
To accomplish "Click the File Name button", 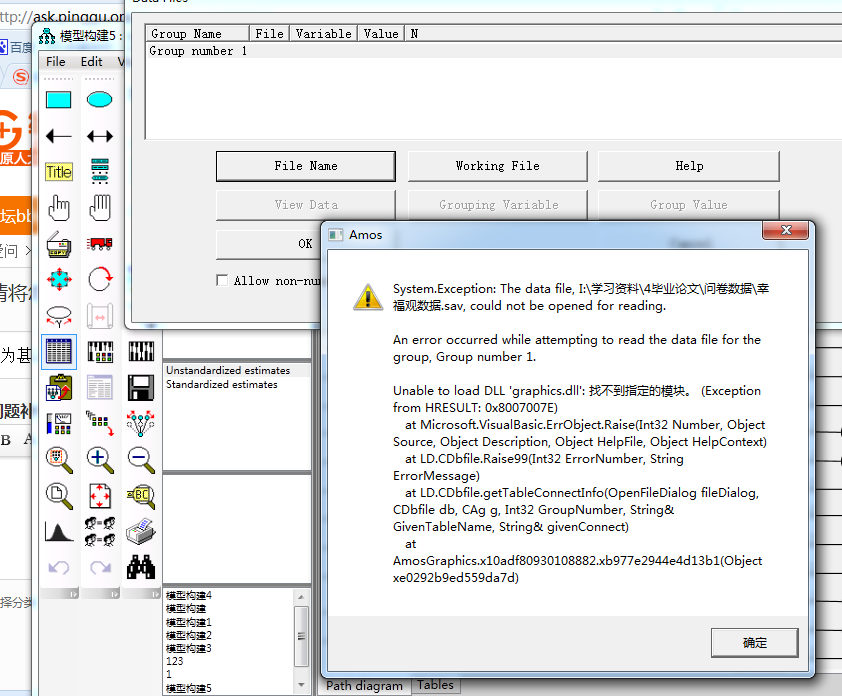I will point(306,166).
